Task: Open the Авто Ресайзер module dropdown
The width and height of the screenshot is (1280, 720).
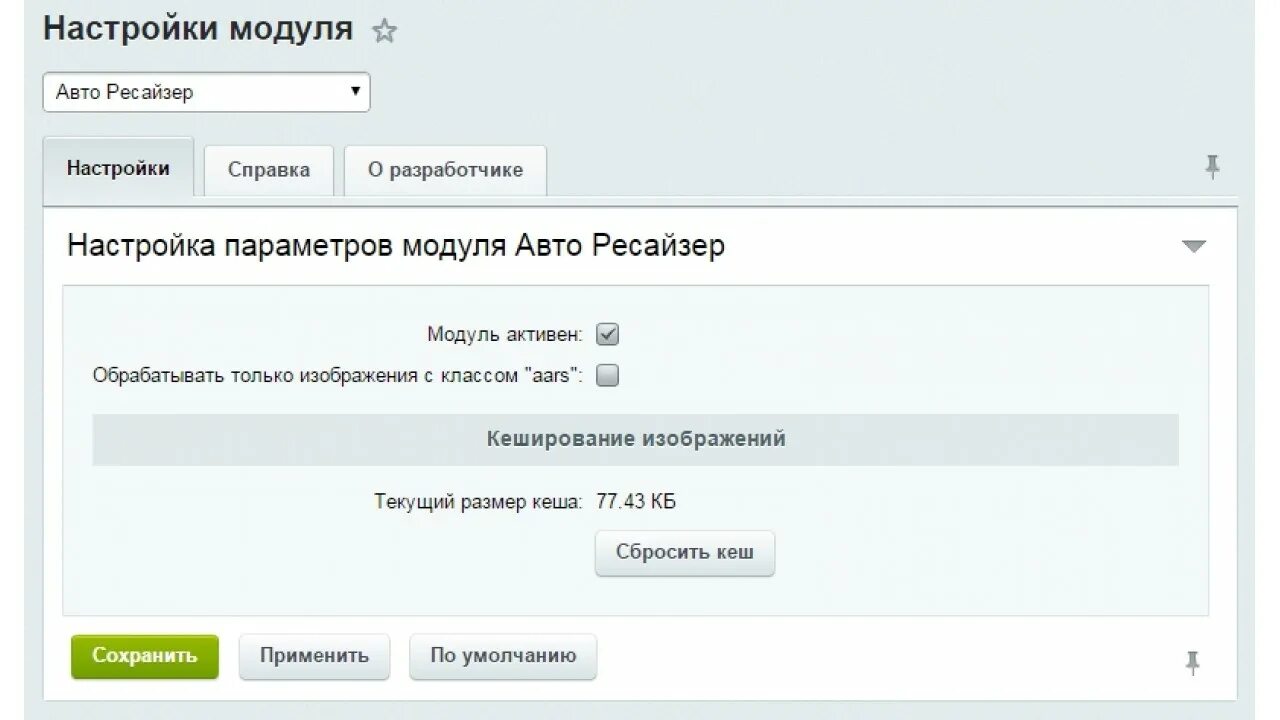Action: click(206, 92)
